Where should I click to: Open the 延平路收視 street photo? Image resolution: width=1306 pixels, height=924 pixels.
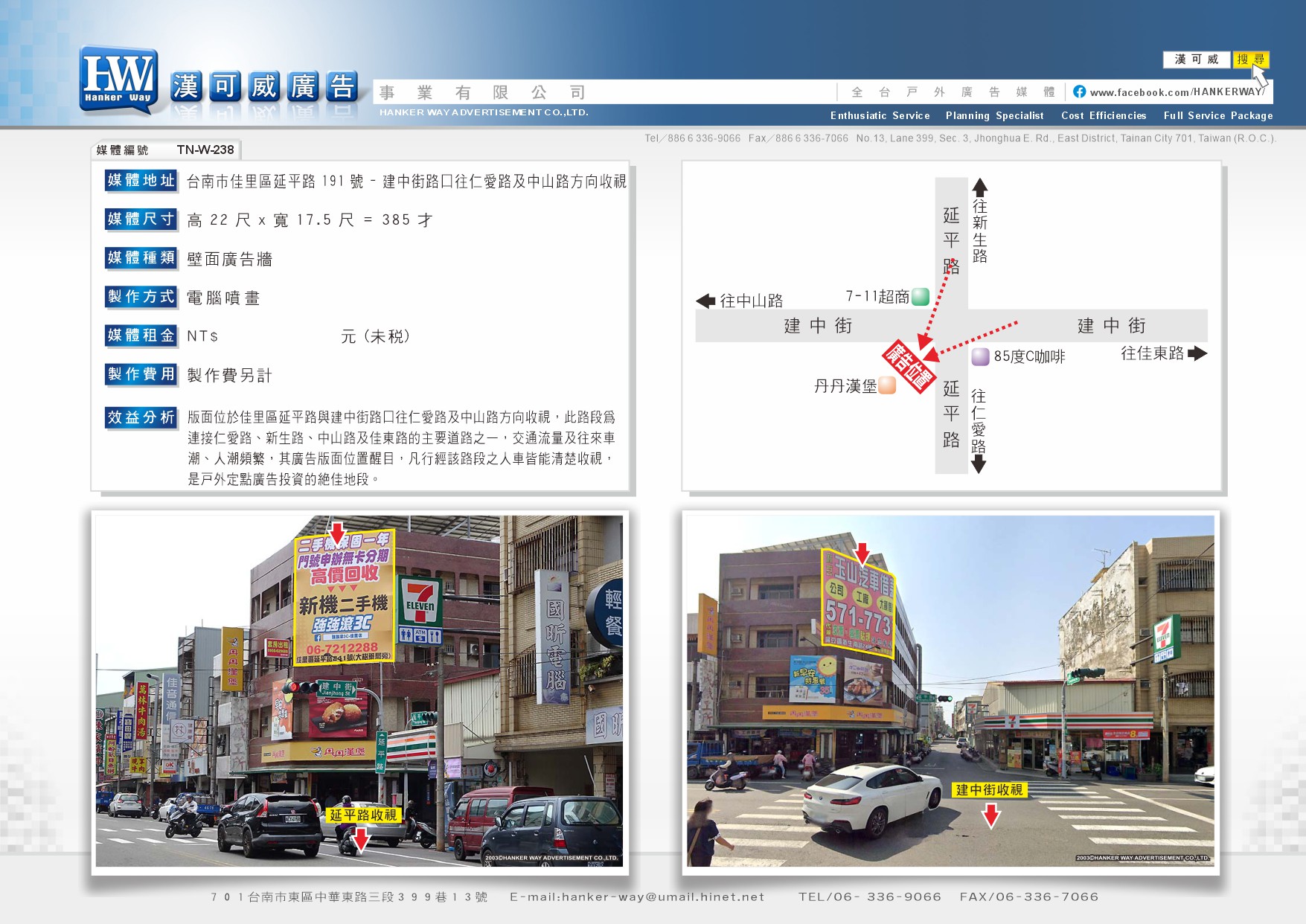[x=359, y=691]
